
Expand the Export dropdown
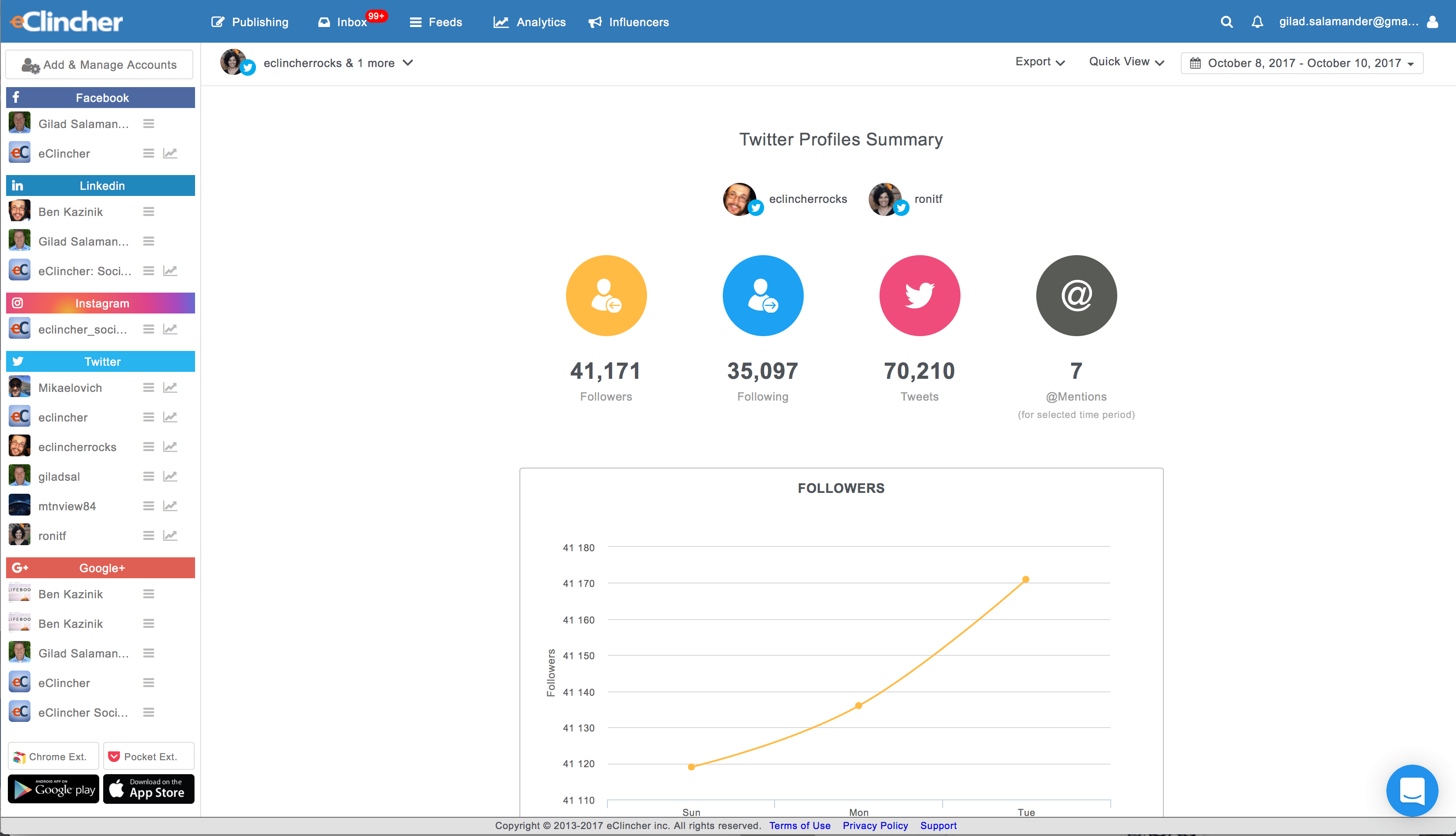[1039, 62]
